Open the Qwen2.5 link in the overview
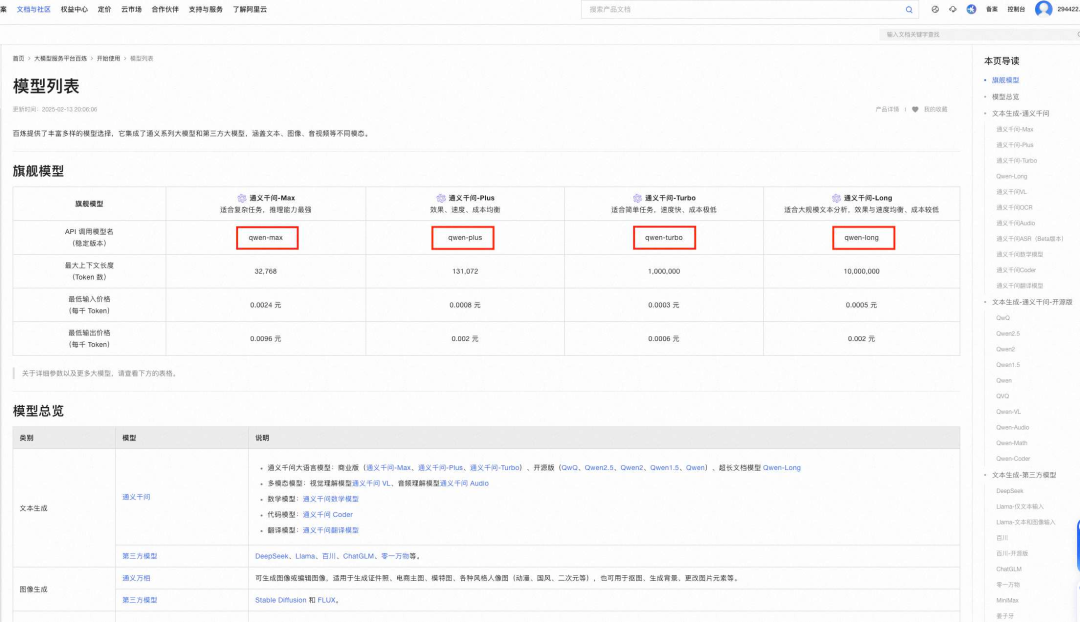The width and height of the screenshot is (1080, 622). tap(599, 468)
